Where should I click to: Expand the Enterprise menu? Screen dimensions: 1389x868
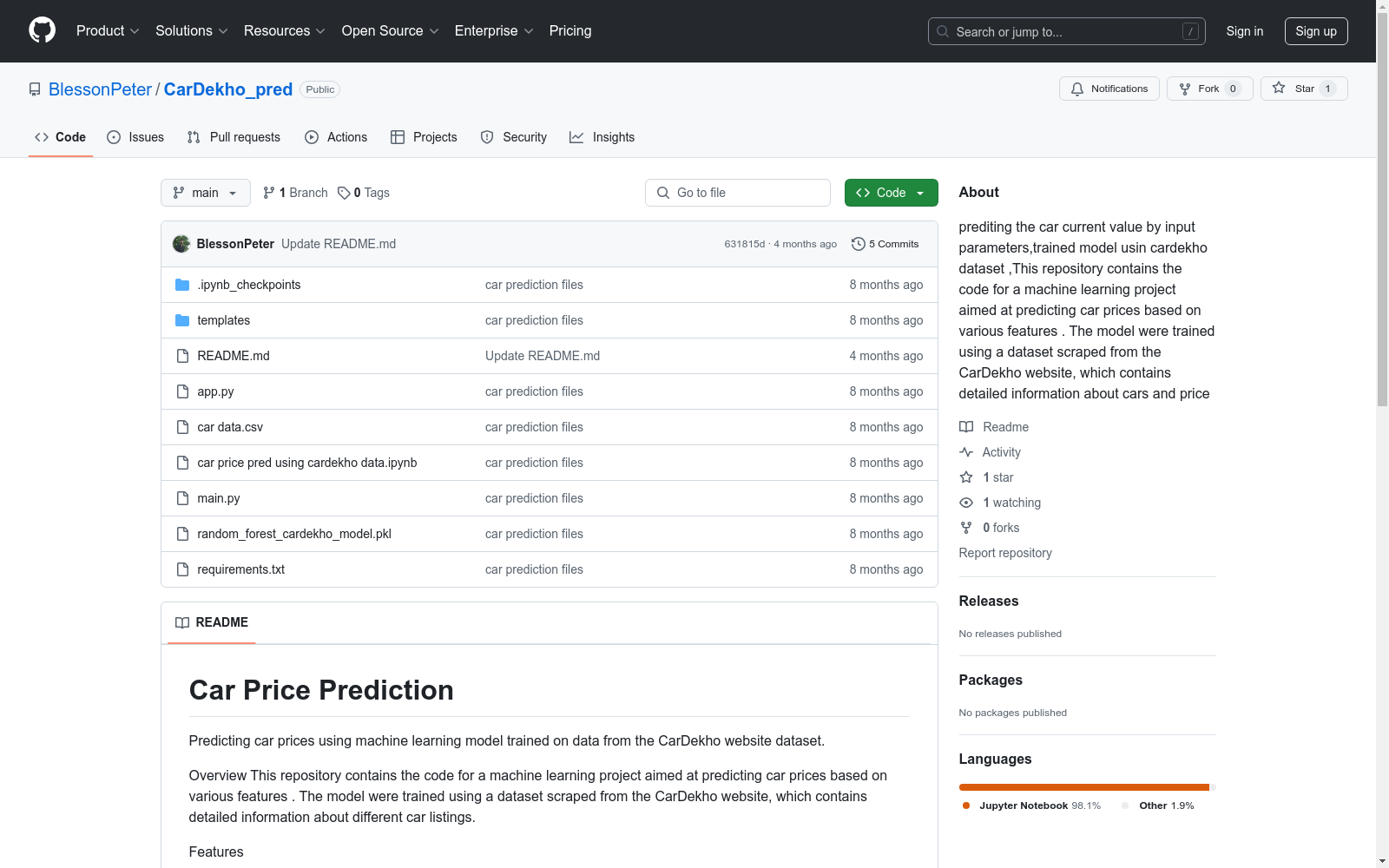(x=494, y=30)
